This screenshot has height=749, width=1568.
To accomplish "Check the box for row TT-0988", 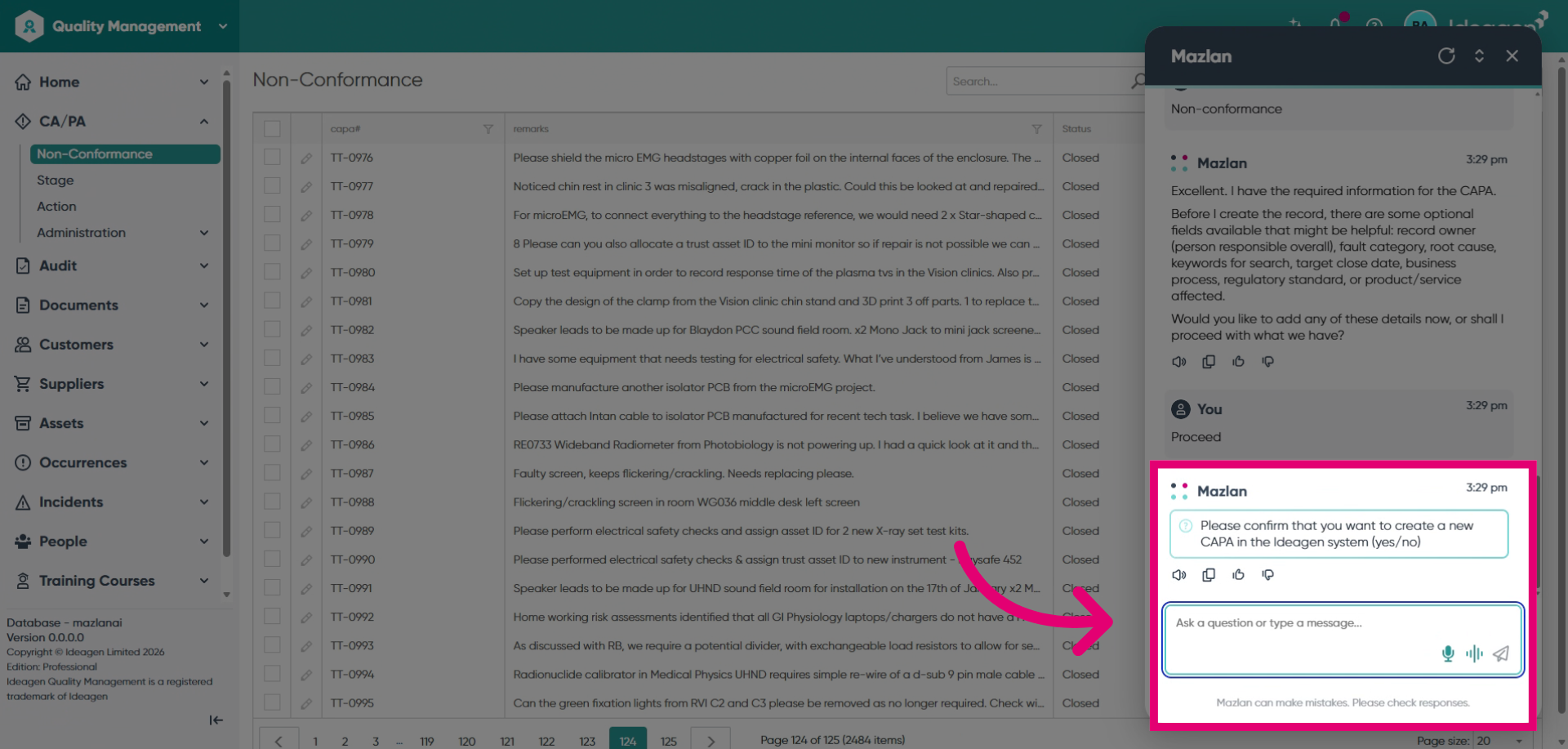I will tap(272, 502).
